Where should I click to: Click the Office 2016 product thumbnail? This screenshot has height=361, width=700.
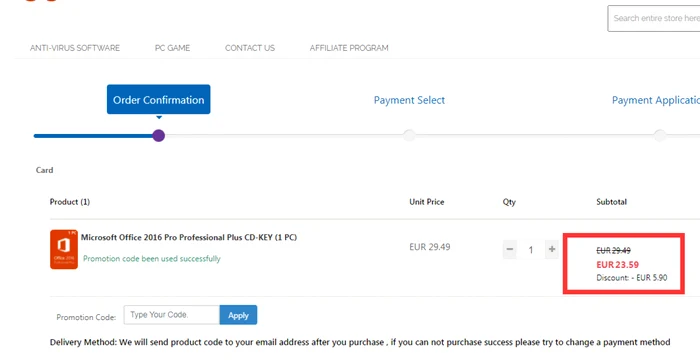[64, 249]
